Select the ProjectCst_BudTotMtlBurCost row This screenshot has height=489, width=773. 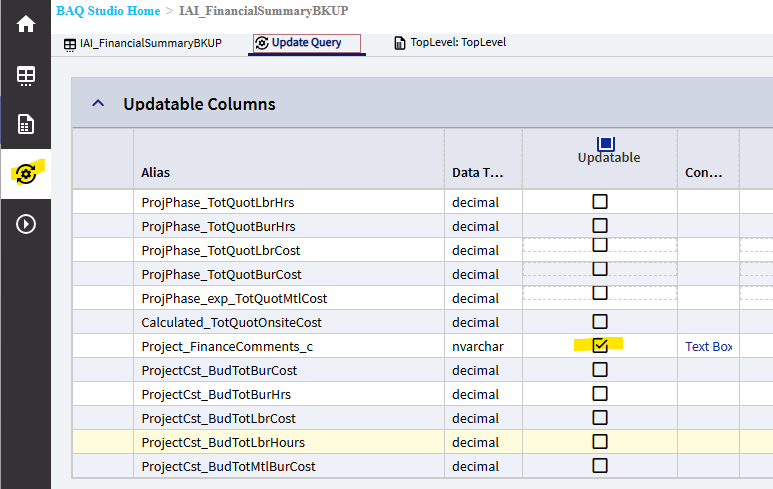(x=228, y=466)
